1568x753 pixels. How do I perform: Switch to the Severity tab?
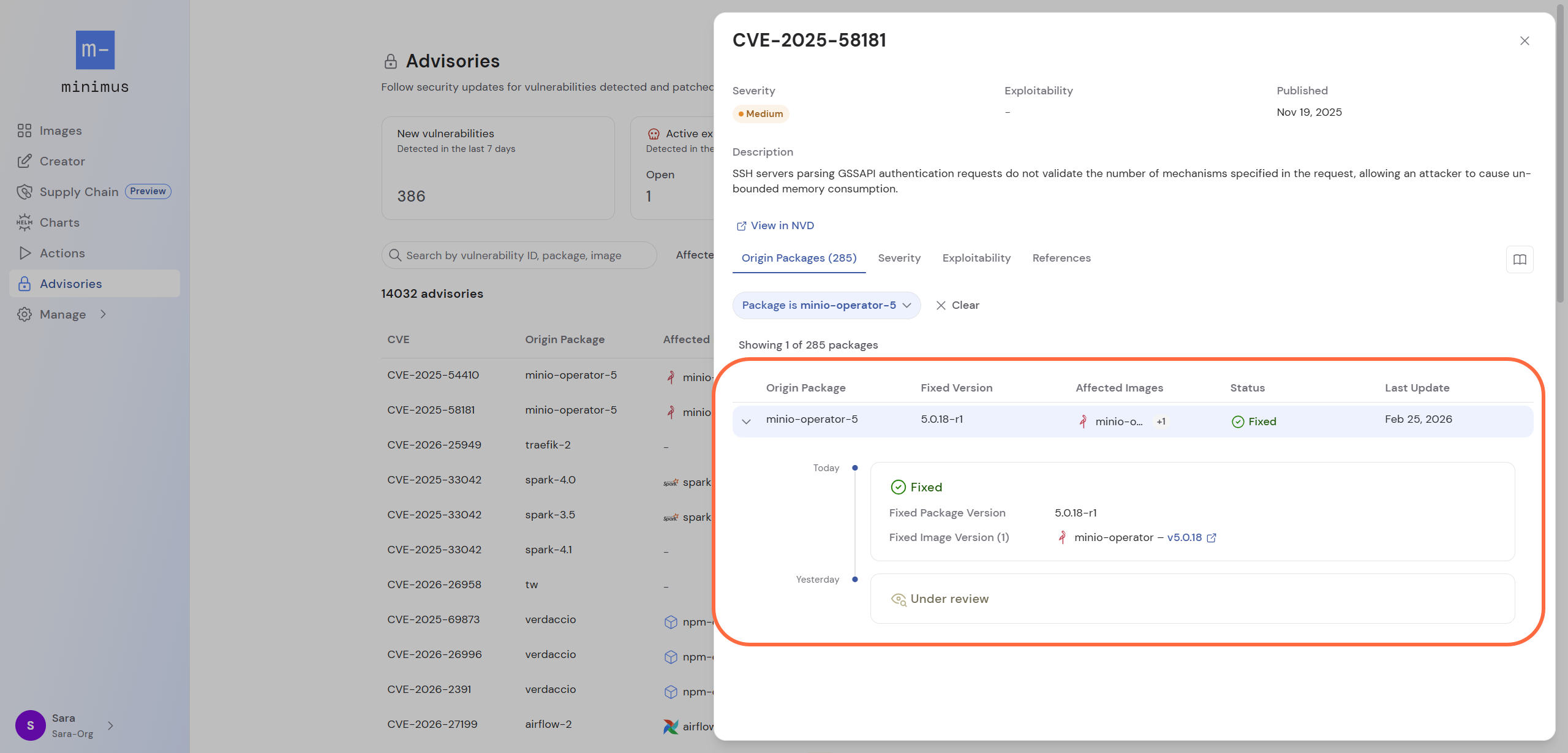tap(899, 258)
